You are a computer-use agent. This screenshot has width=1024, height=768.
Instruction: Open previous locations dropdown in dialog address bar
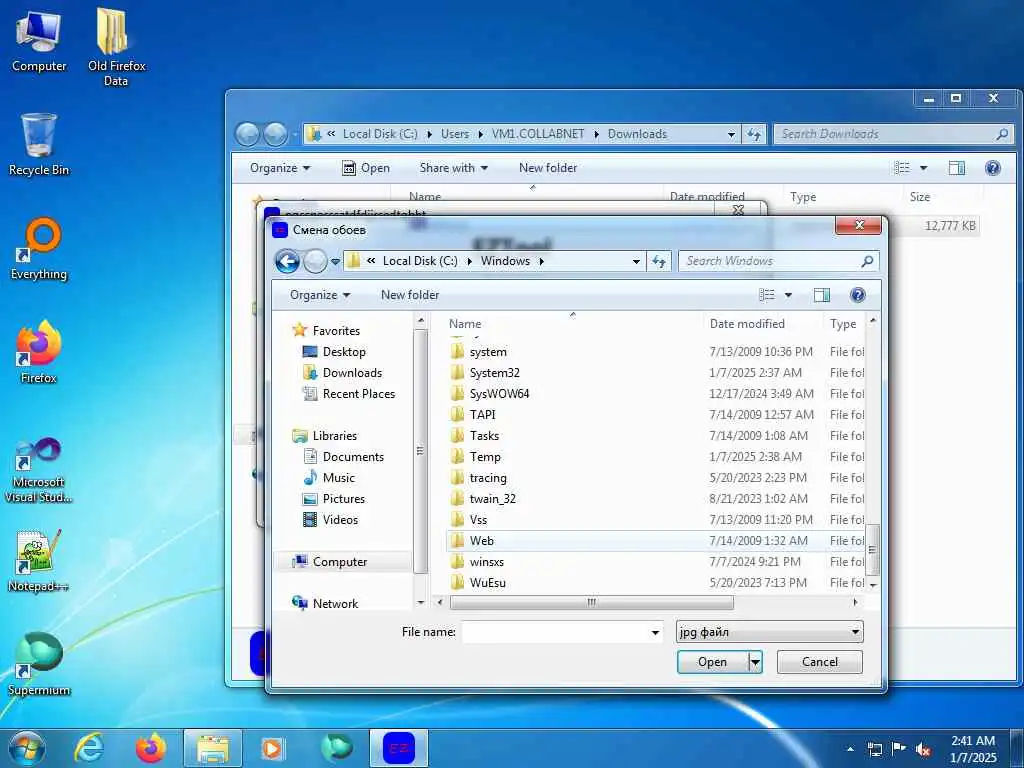636,261
